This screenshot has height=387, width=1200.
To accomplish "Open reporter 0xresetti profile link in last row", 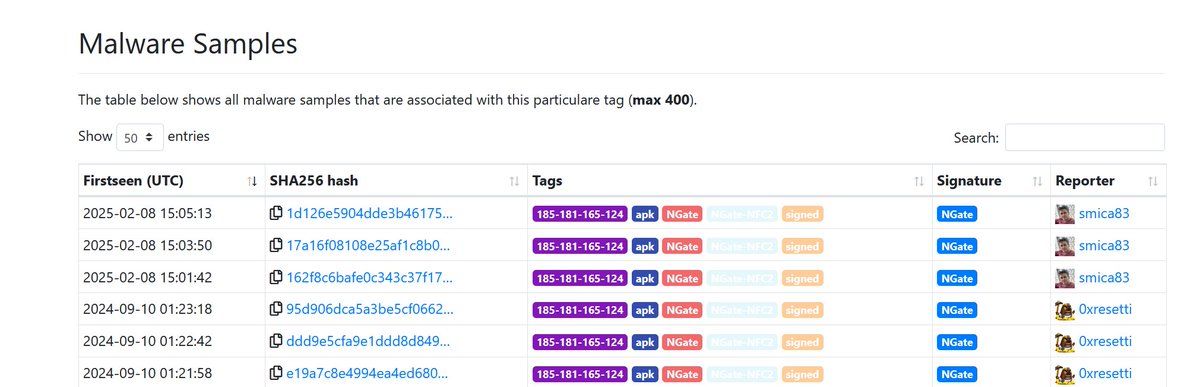I will point(1106,374).
